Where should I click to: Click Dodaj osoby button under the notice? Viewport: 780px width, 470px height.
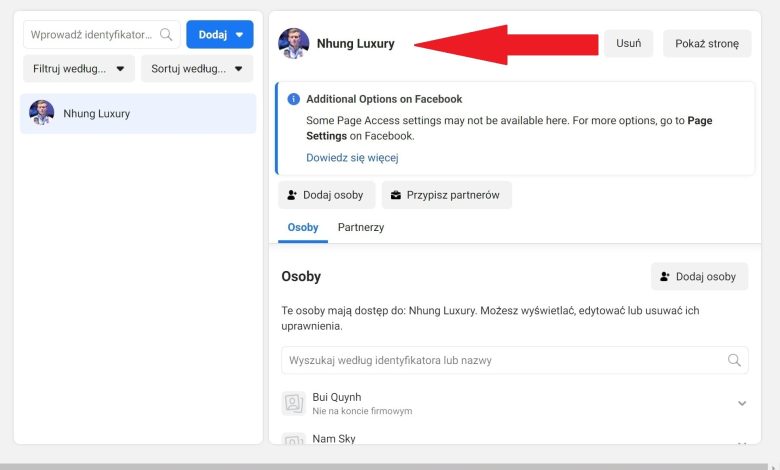[x=326, y=195]
